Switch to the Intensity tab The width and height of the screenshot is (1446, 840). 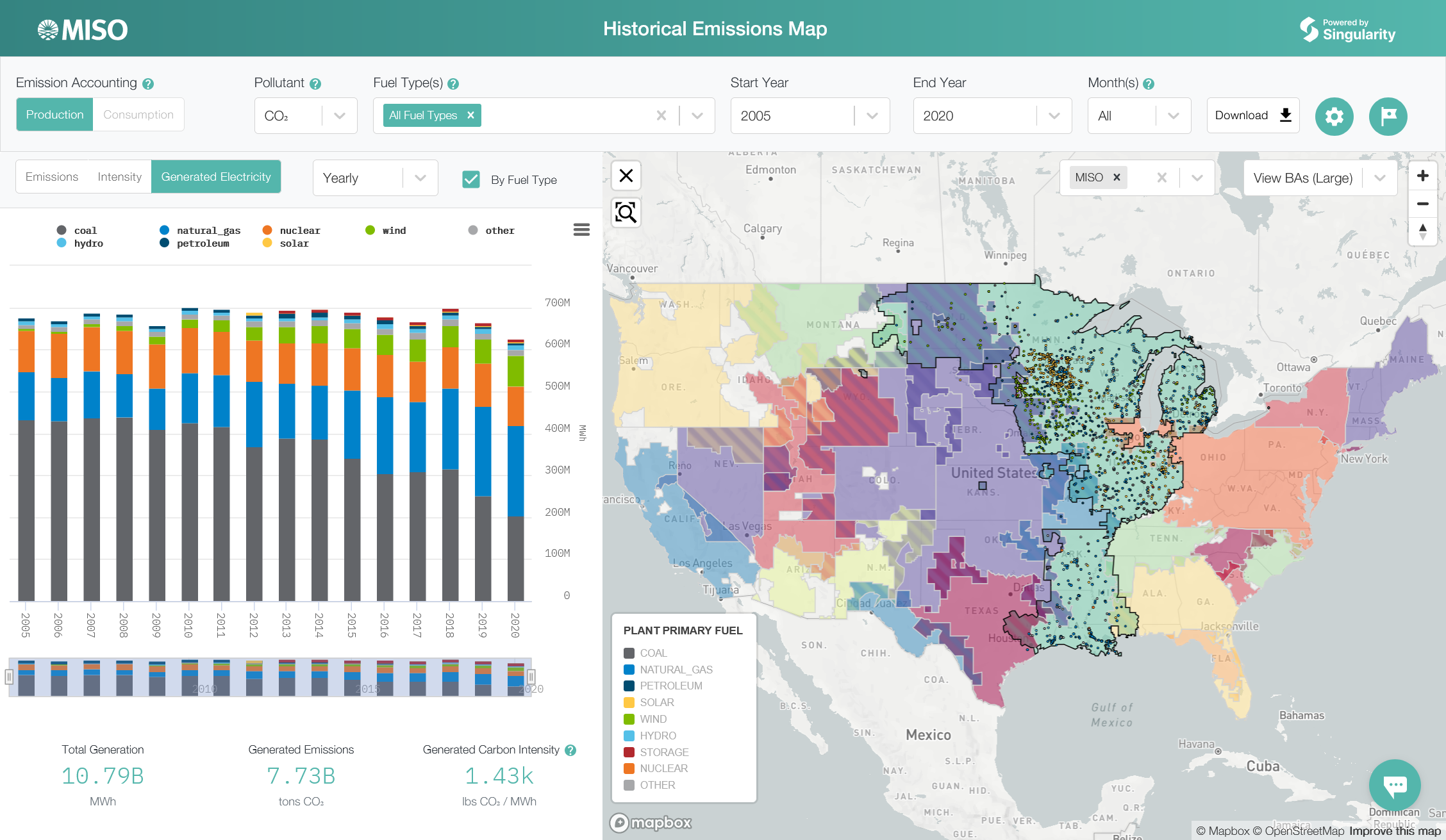tap(119, 177)
